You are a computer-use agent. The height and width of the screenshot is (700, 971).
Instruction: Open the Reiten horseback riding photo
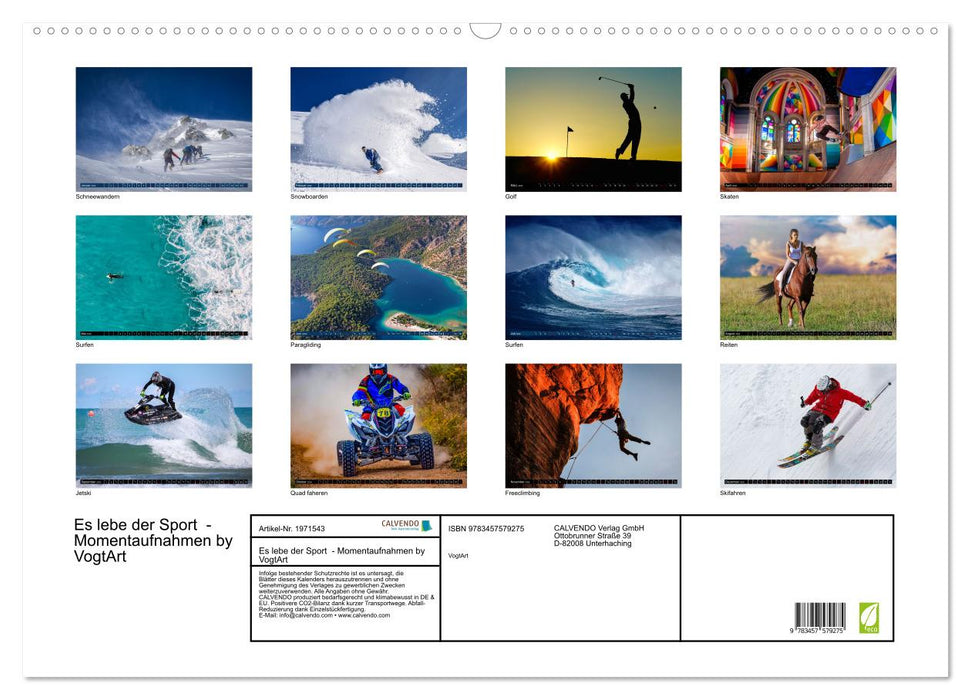[807, 274]
